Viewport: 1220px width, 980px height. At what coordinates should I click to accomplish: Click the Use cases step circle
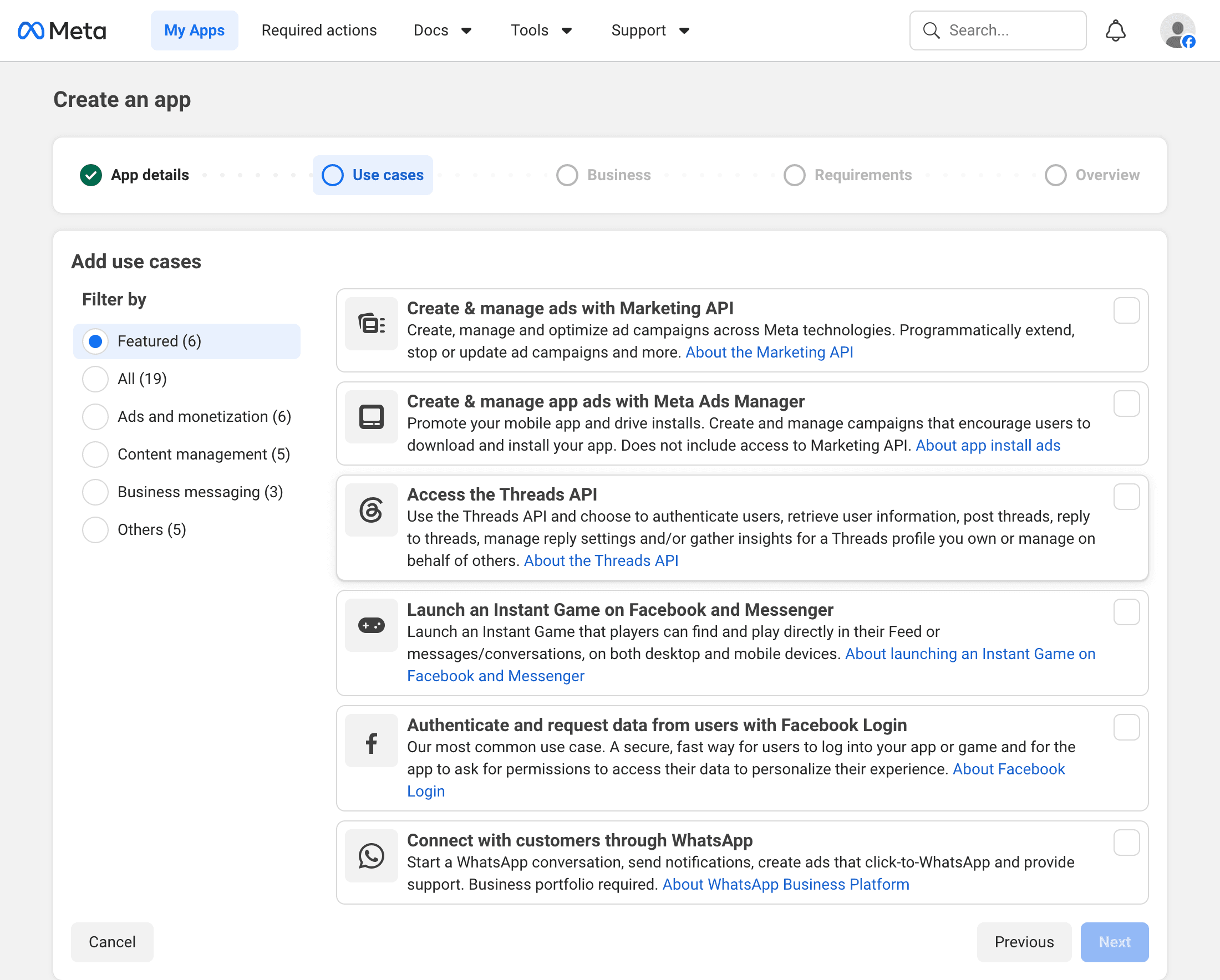(332, 175)
